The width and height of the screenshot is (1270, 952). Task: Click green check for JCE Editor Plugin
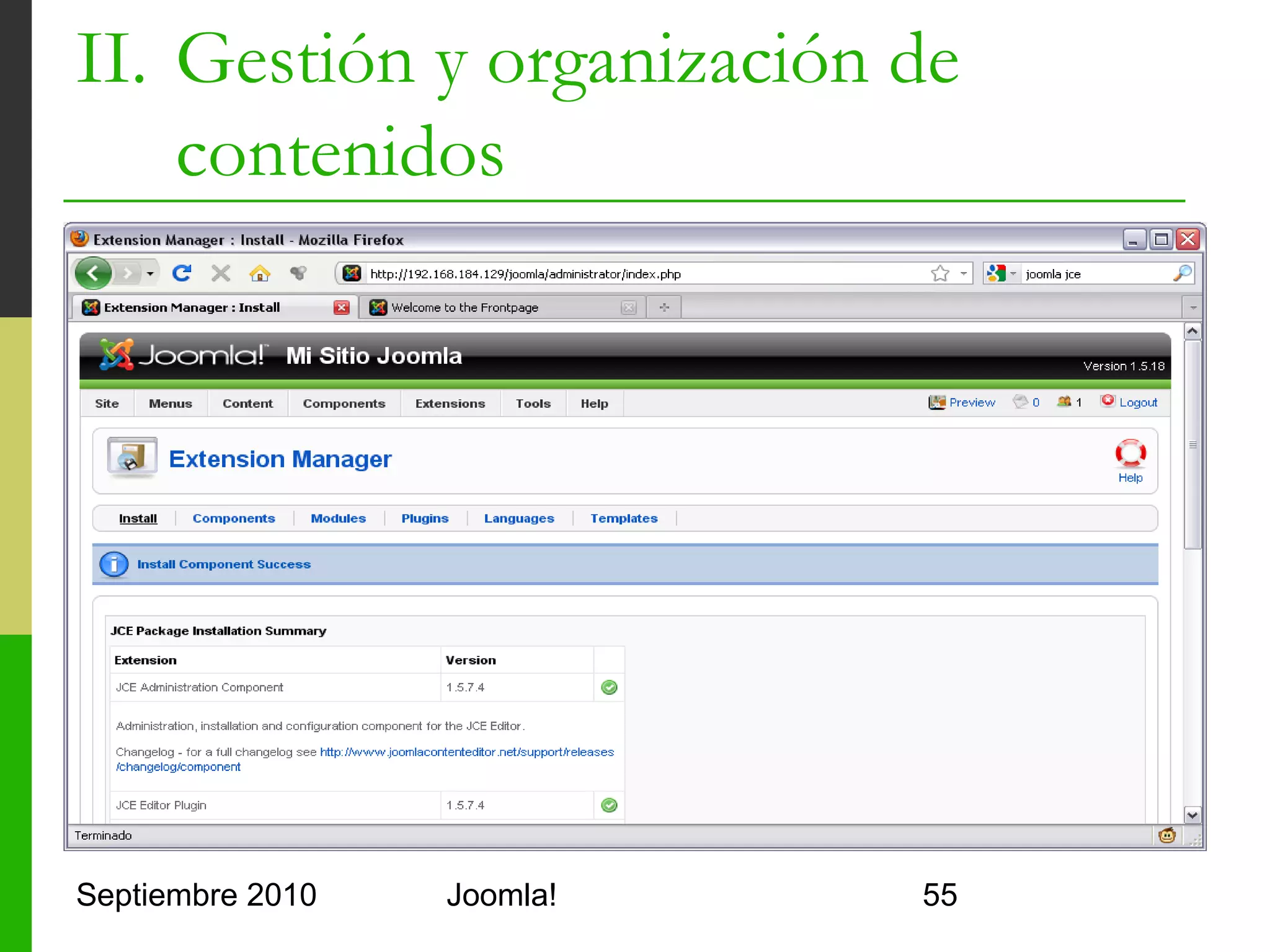(x=610, y=805)
